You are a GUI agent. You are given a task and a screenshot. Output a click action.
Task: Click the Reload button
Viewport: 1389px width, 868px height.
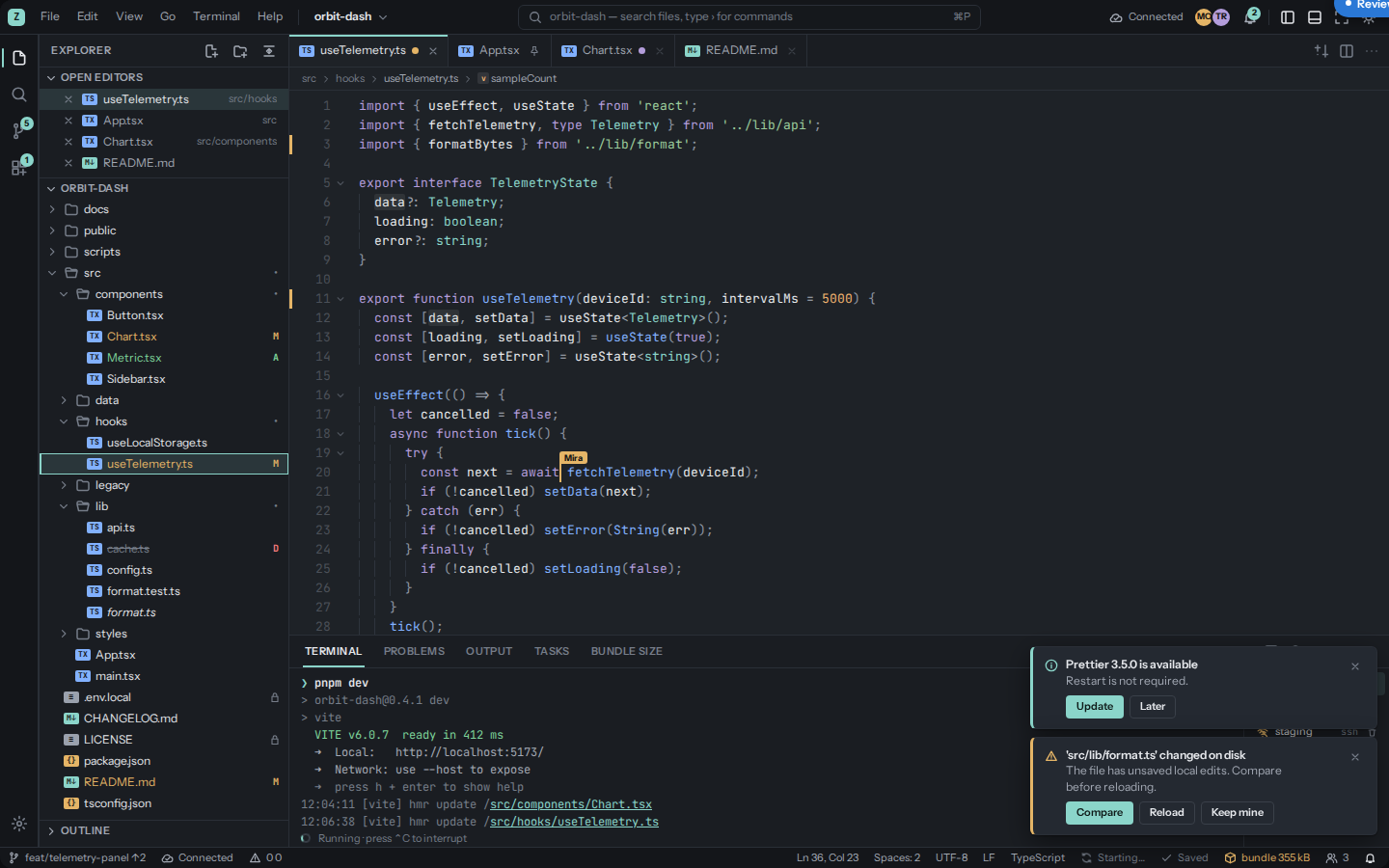(1167, 813)
